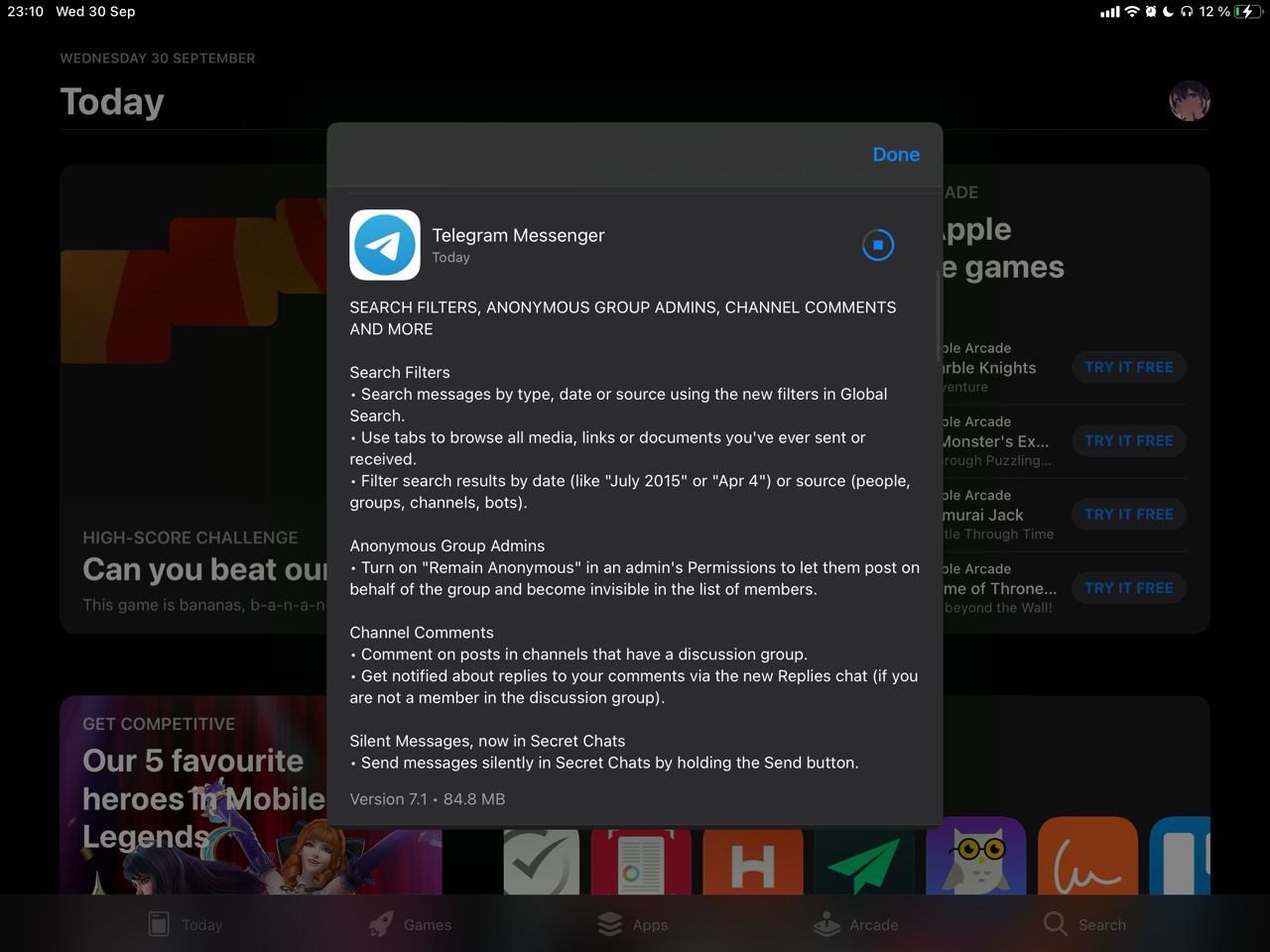Open the red document app icon

[x=641, y=861]
